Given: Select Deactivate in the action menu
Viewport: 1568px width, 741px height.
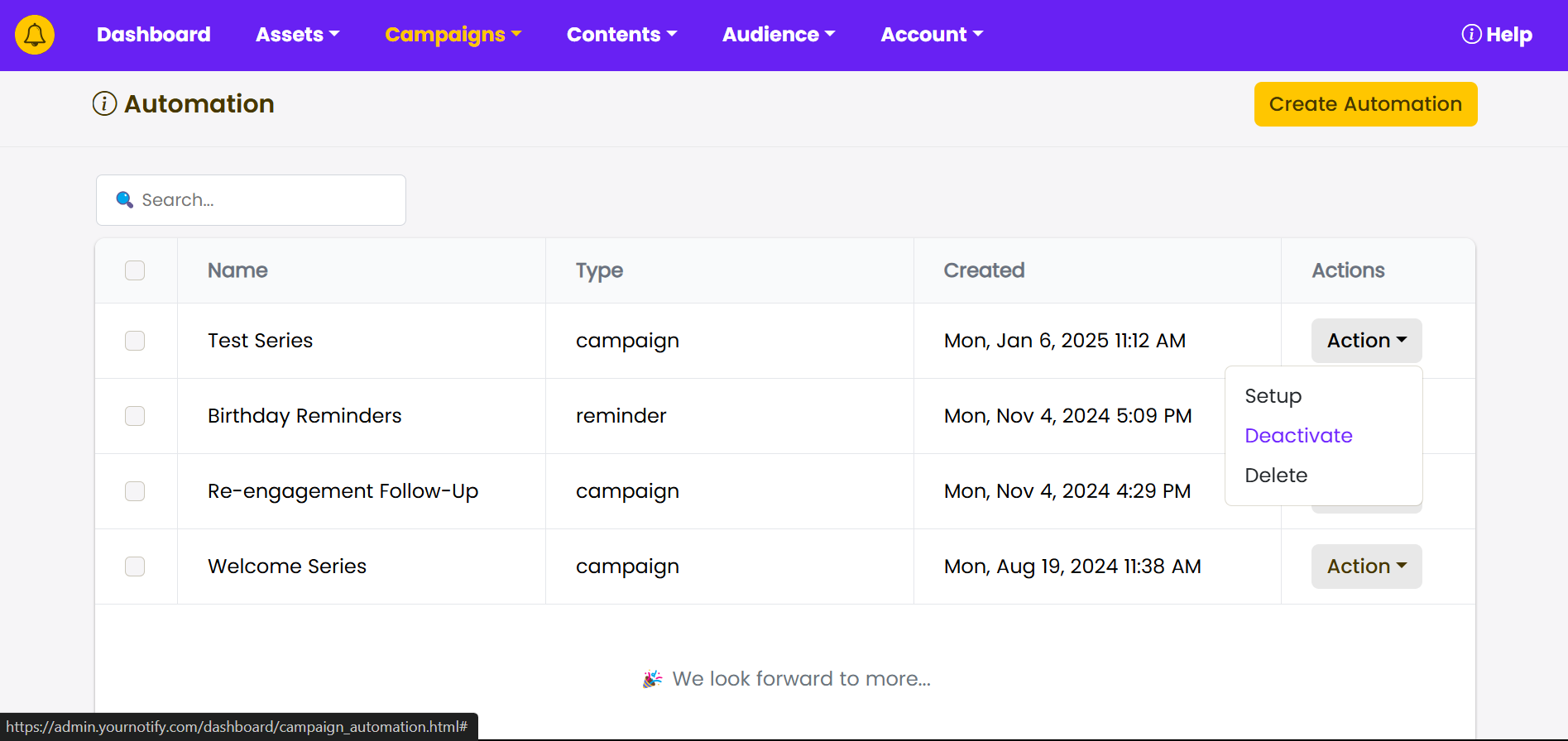Looking at the screenshot, I should 1298,436.
